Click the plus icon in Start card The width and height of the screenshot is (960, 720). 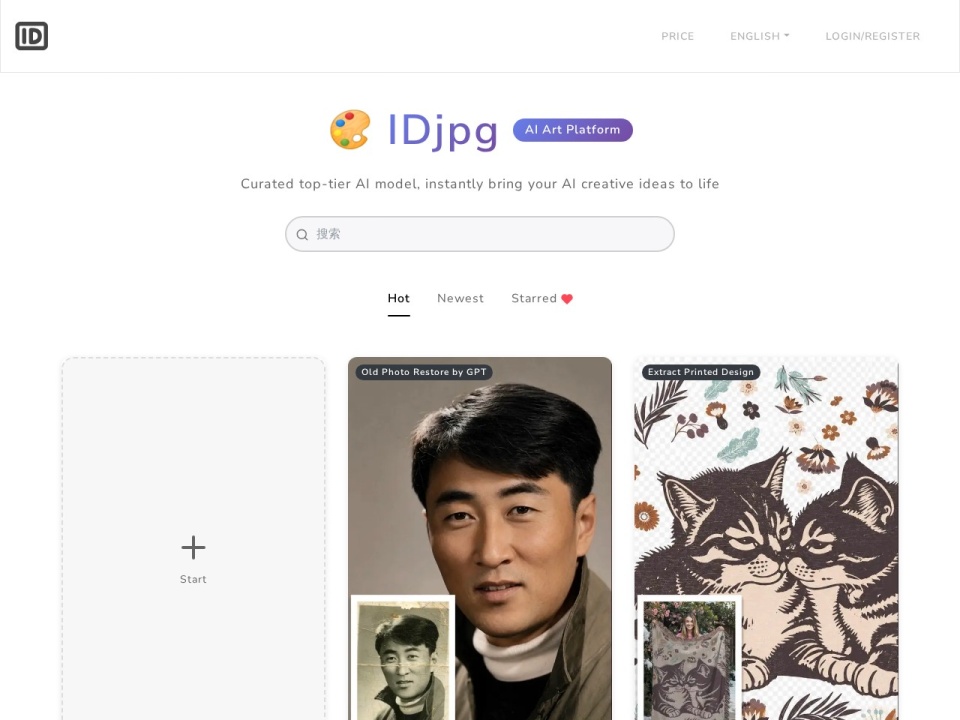[x=193, y=547]
